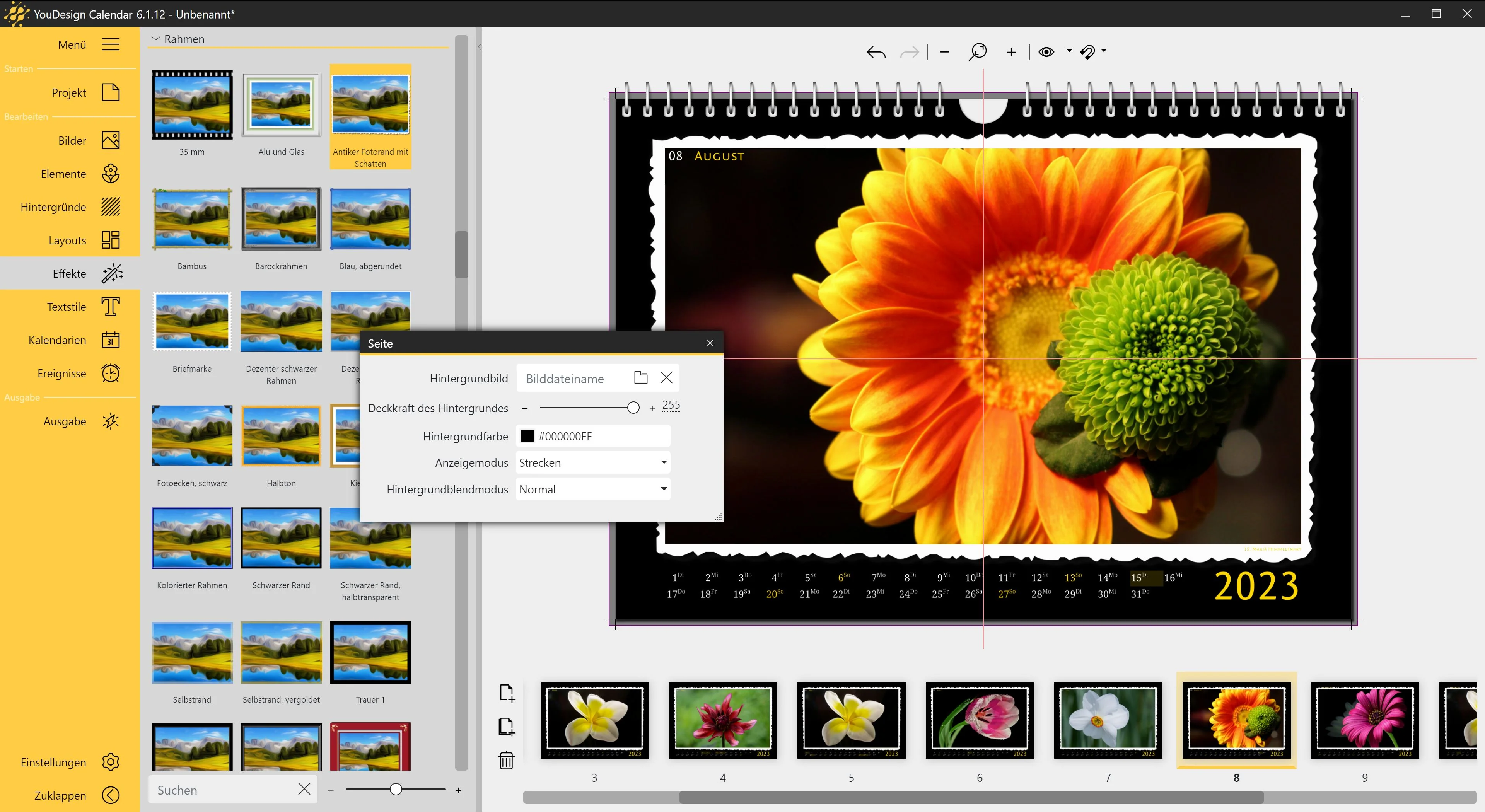
Task: Open page 3 thumbnail
Action: click(x=594, y=720)
